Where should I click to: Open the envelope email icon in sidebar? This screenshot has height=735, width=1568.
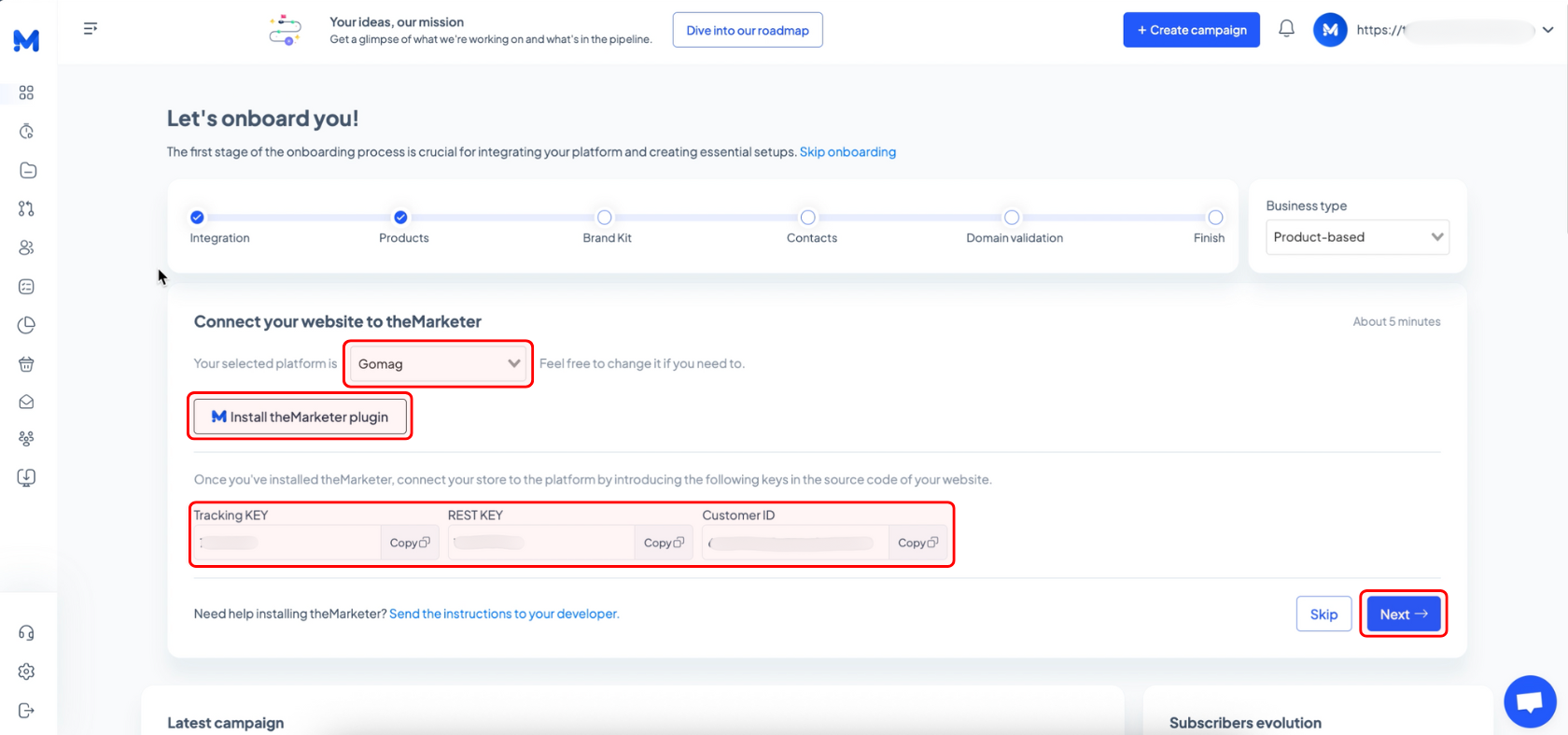[x=26, y=402]
